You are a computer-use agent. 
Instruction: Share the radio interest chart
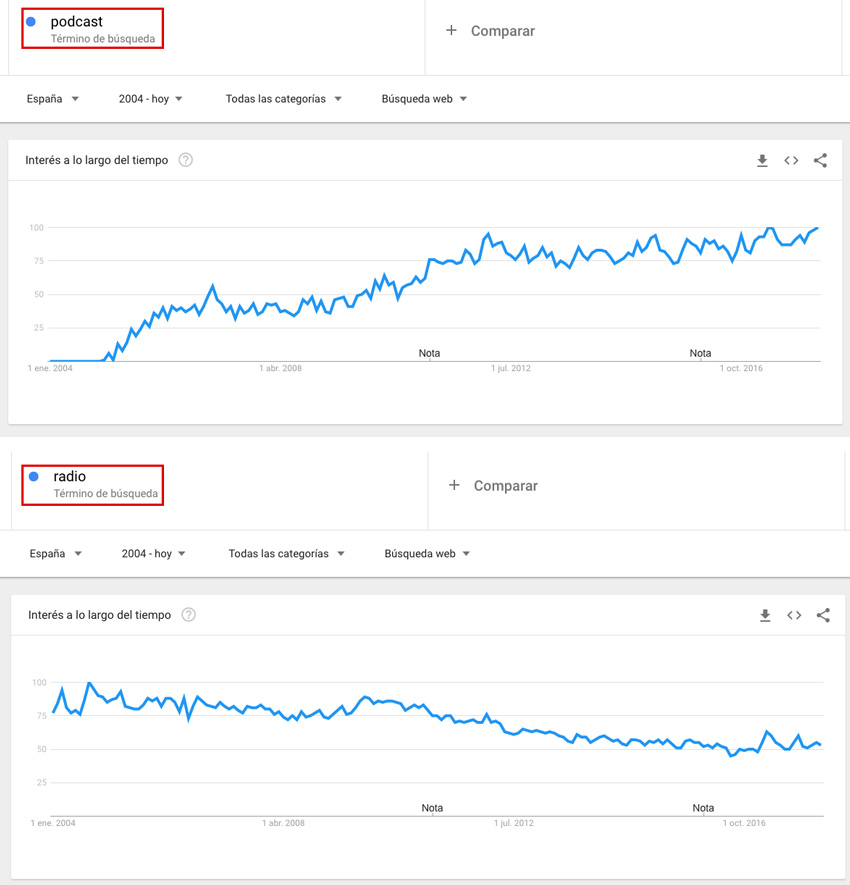click(x=823, y=614)
